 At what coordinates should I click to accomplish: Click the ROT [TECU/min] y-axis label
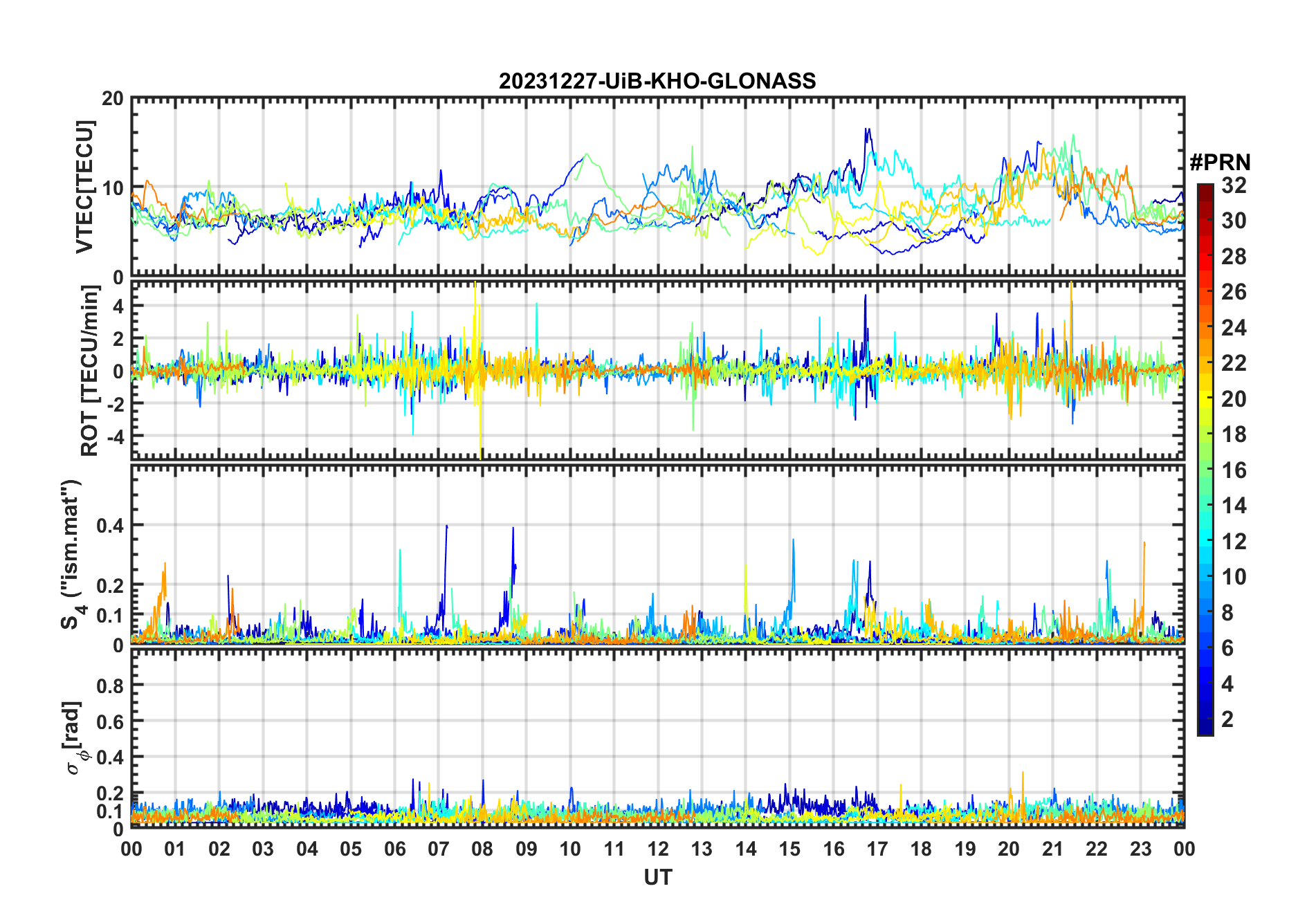click(x=89, y=371)
